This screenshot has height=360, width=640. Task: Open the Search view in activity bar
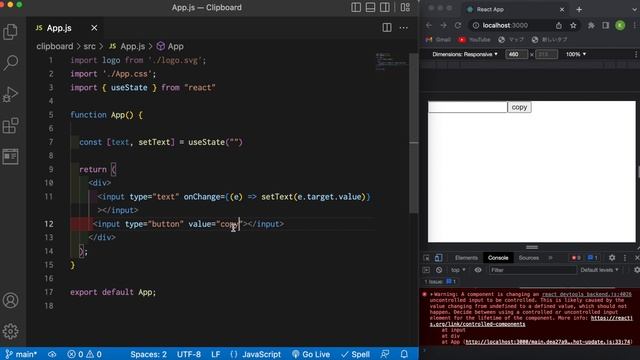(10, 62)
